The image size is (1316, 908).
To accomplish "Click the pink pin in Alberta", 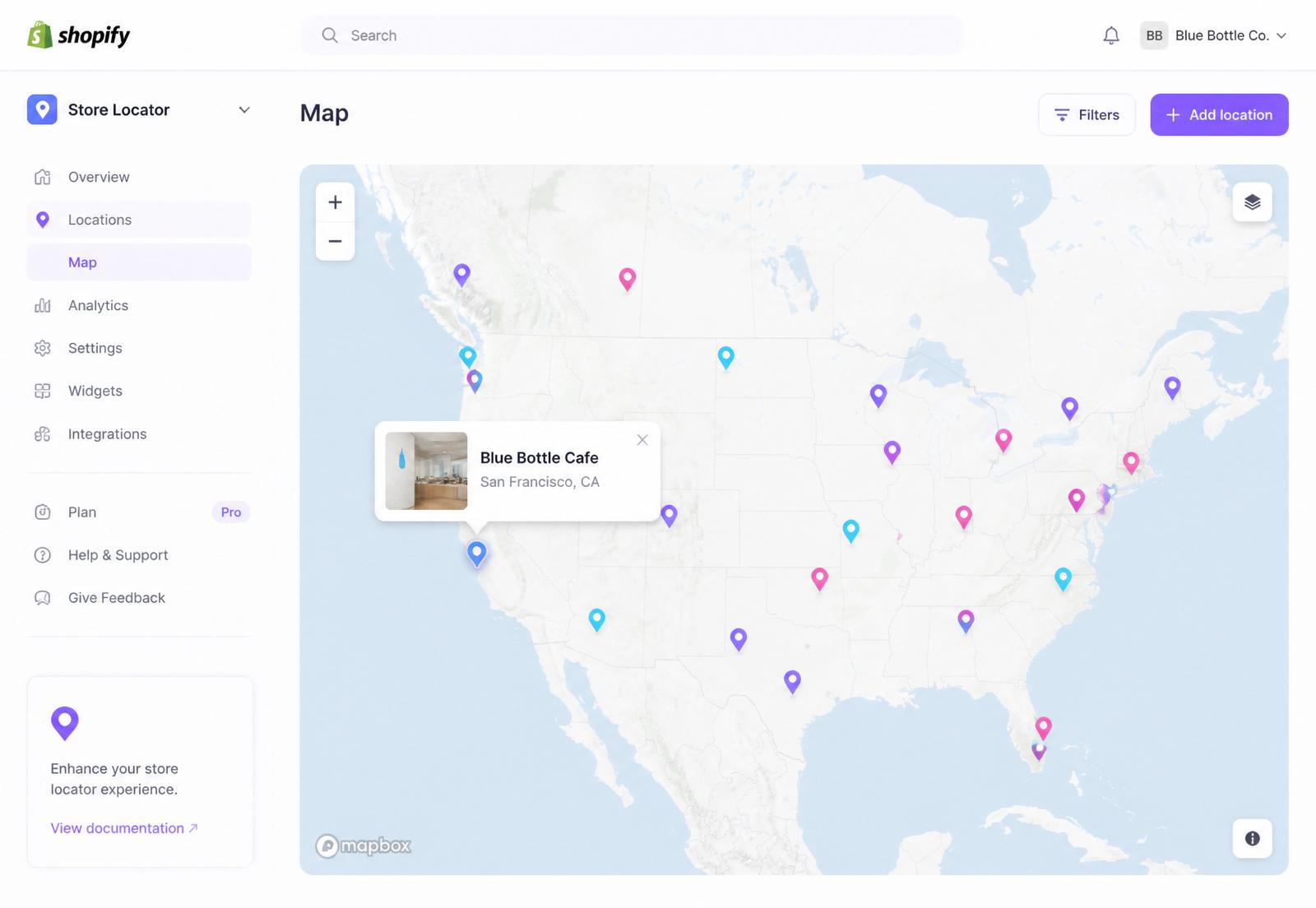I will pyautogui.click(x=627, y=279).
